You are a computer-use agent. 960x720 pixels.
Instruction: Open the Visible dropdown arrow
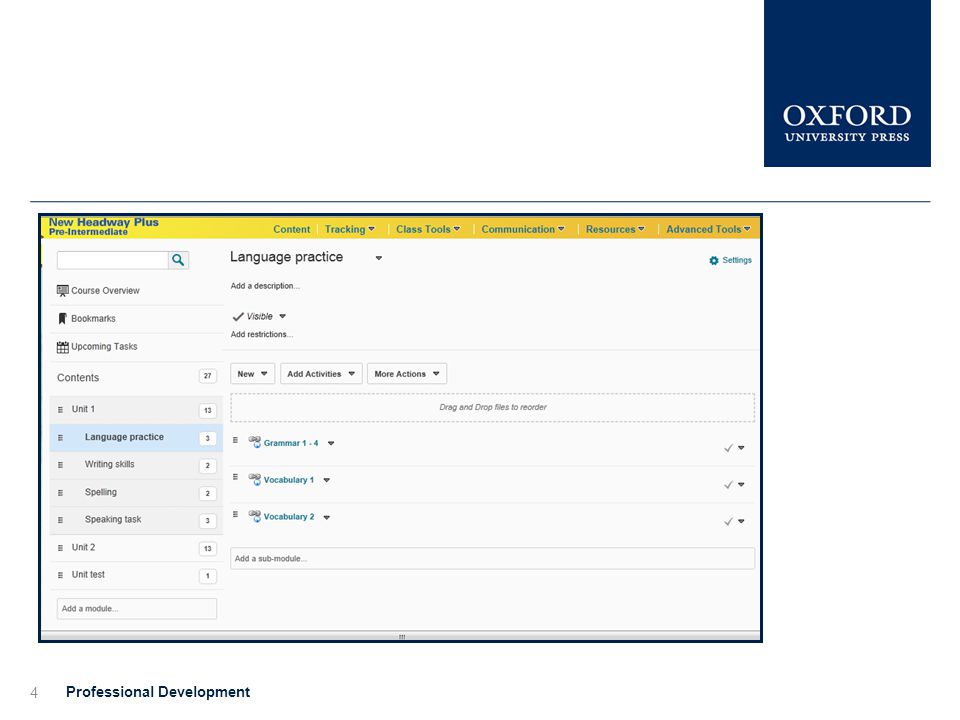[283, 317]
